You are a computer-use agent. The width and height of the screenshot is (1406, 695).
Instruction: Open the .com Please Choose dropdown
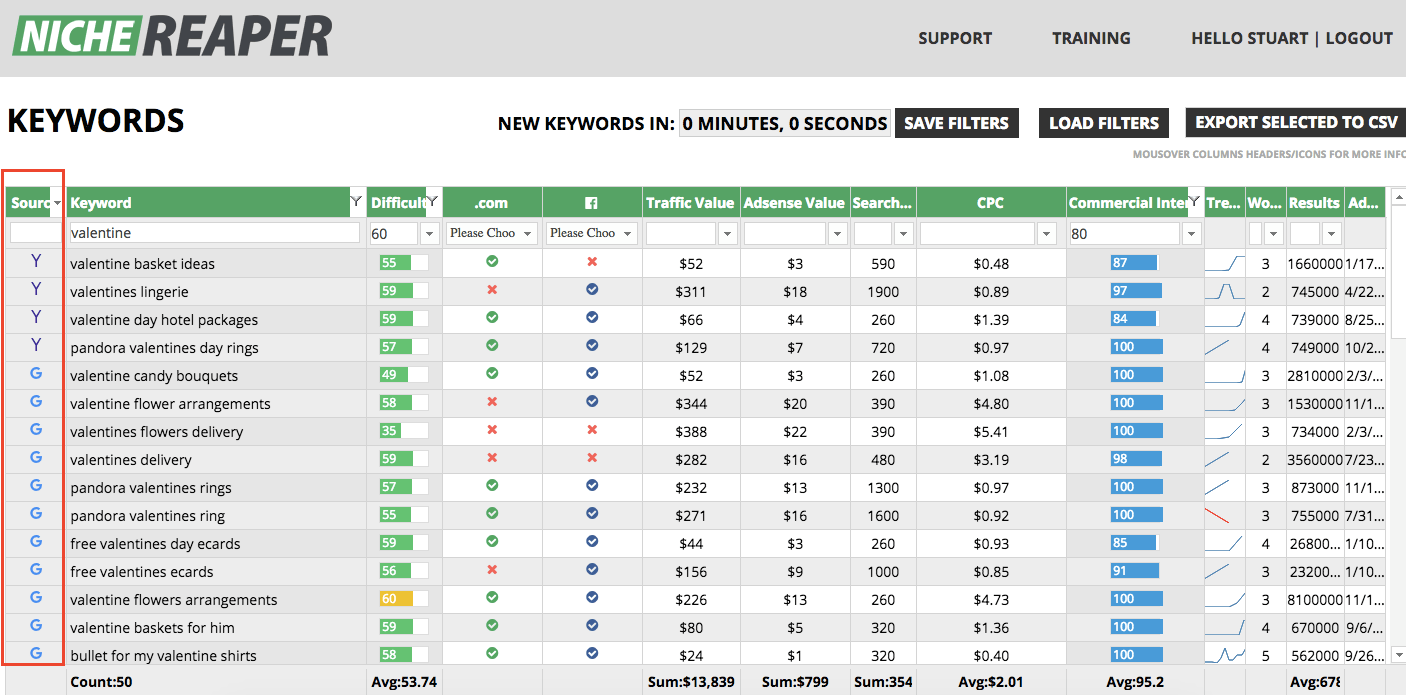click(x=492, y=233)
